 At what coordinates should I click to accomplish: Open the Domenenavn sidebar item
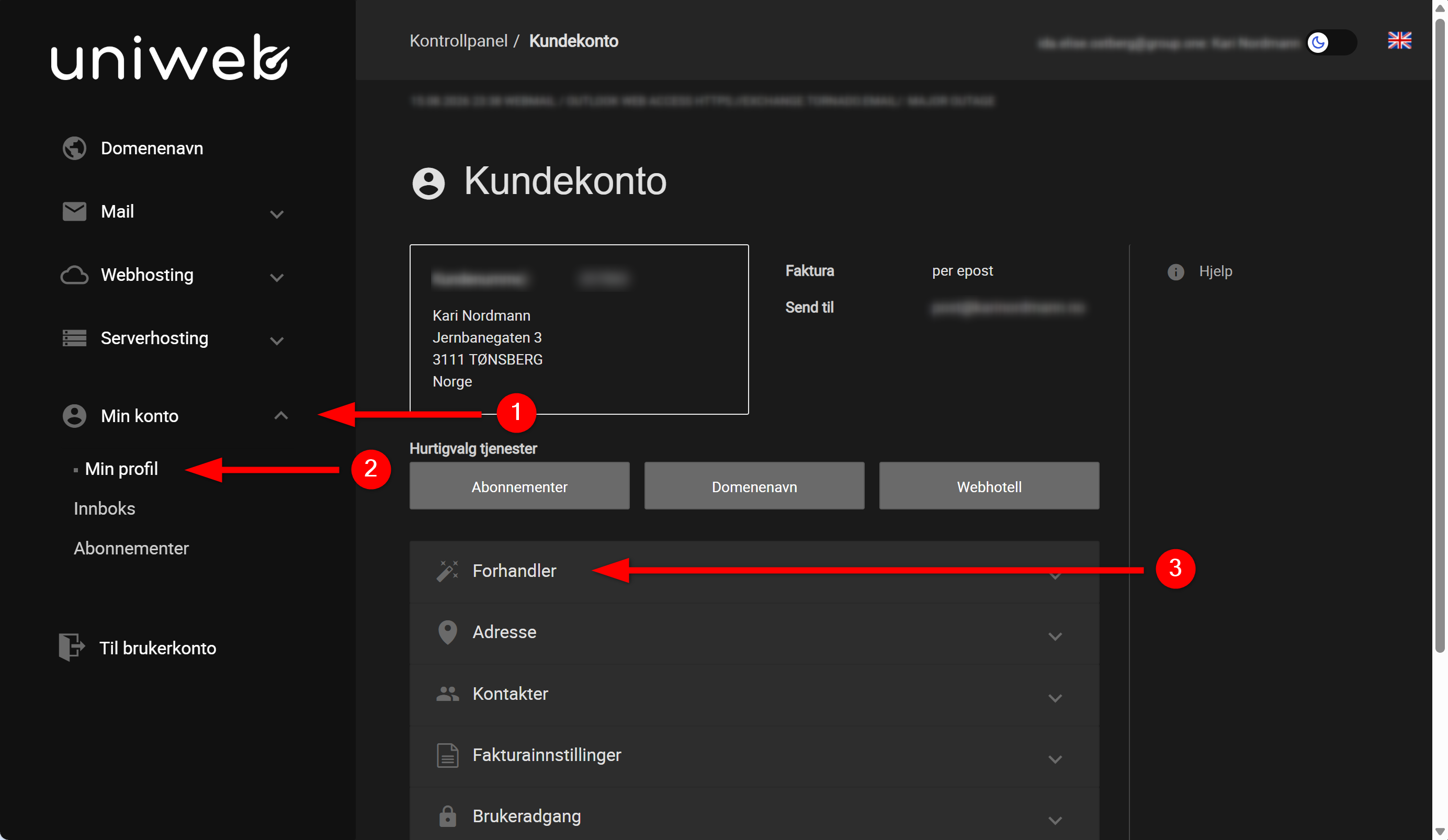152,148
